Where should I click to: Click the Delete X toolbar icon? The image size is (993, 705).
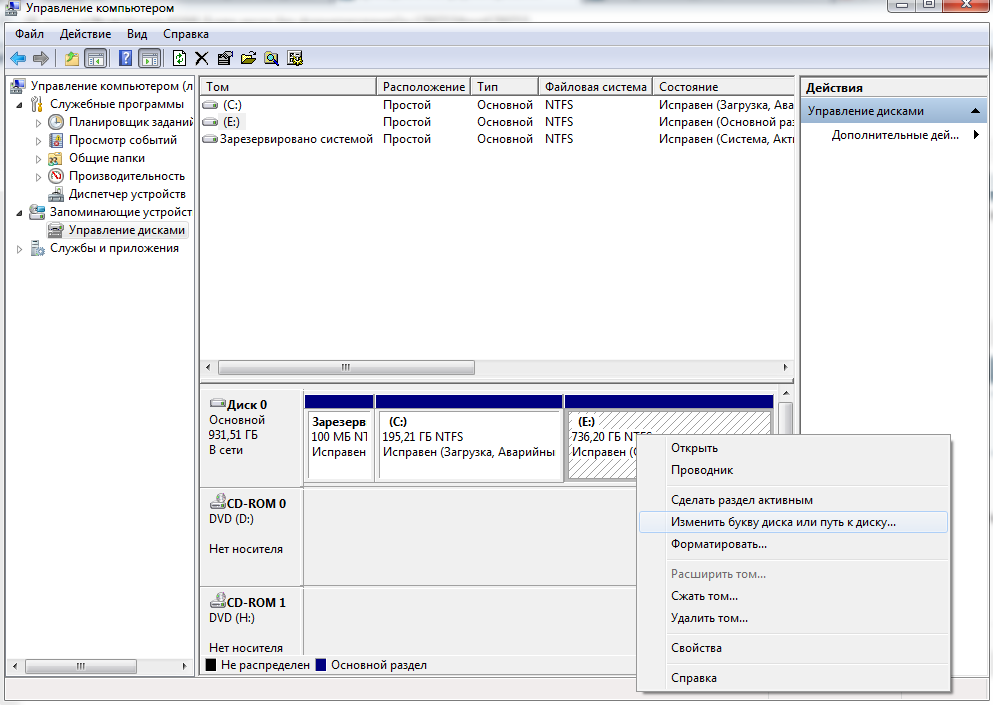(x=201, y=59)
